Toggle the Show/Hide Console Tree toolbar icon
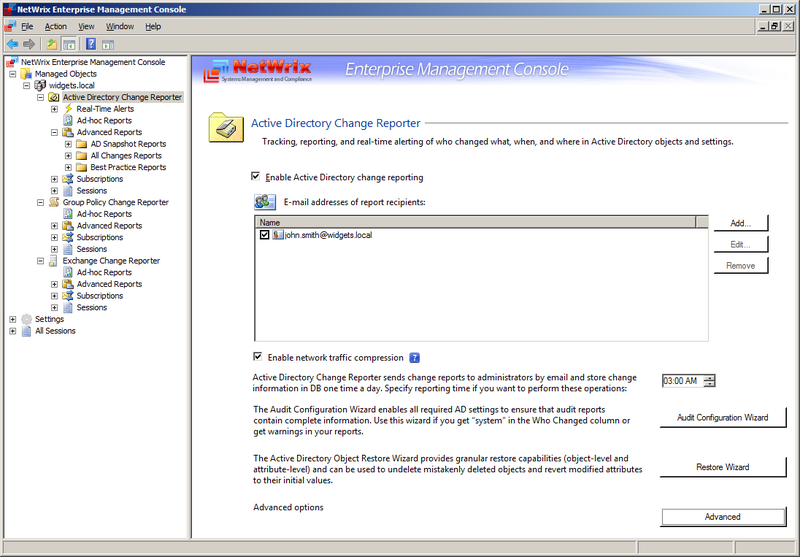Image resolution: width=800 pixels, height=557 pixels. pos(69,44)
